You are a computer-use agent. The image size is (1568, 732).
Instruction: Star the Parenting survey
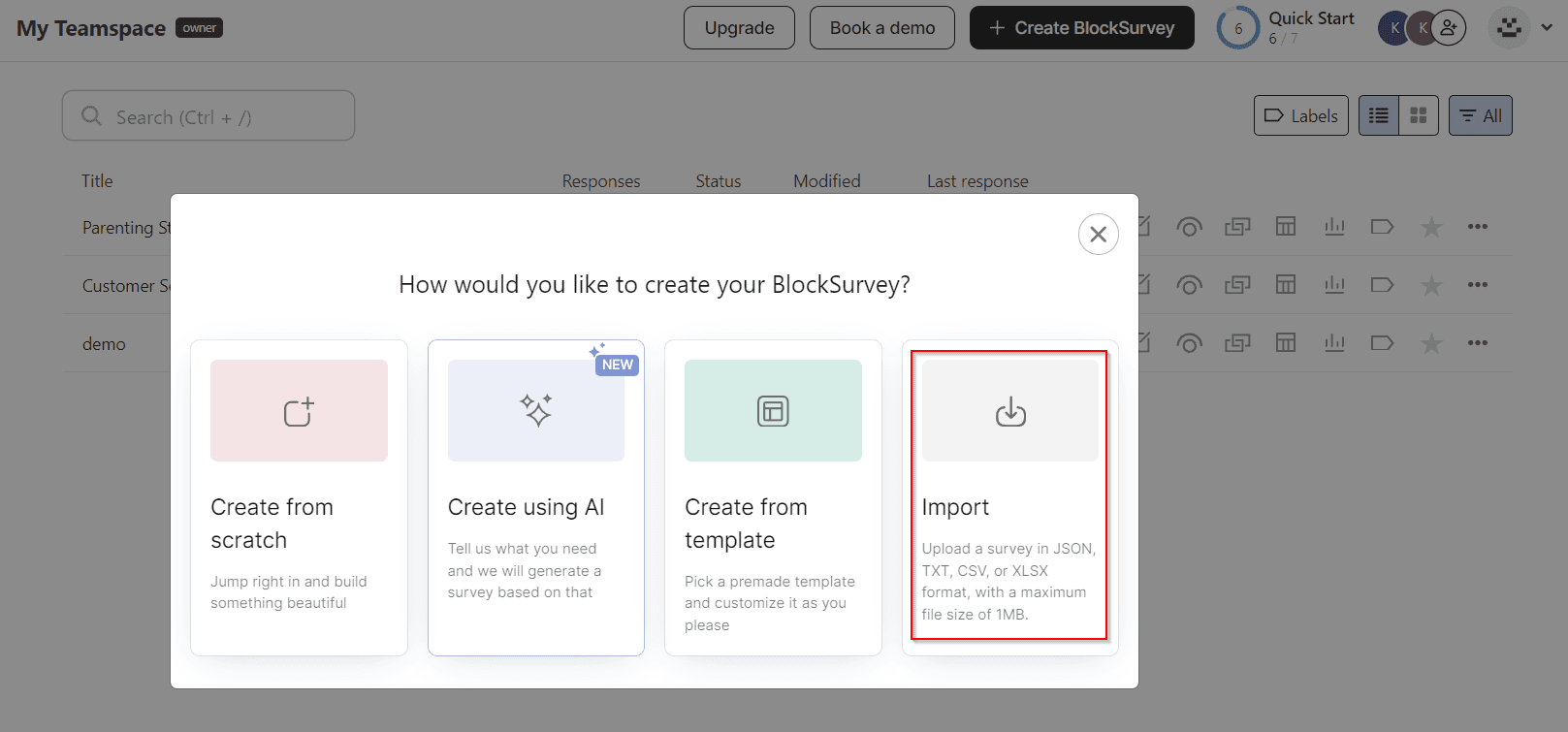pos(1431,227)
